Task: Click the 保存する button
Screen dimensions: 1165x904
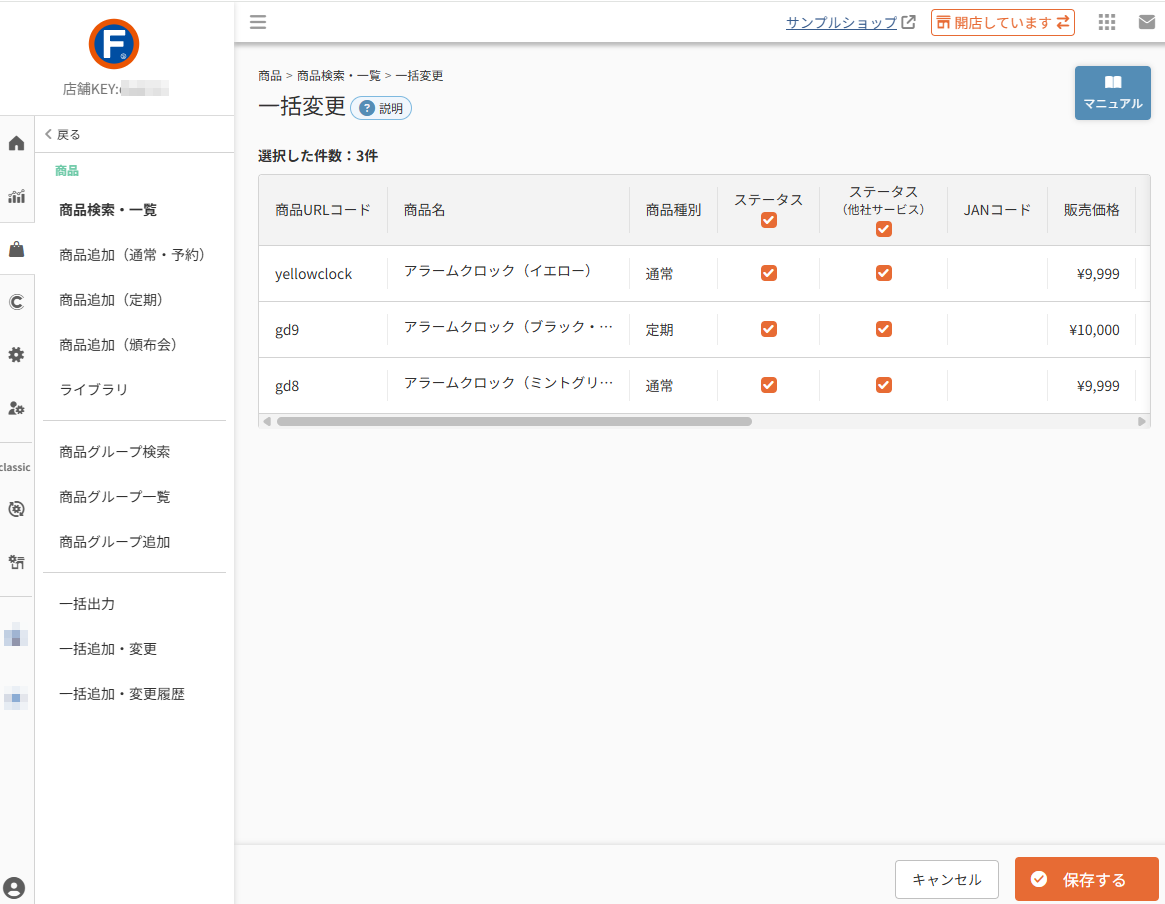Action: [1086, 879]
